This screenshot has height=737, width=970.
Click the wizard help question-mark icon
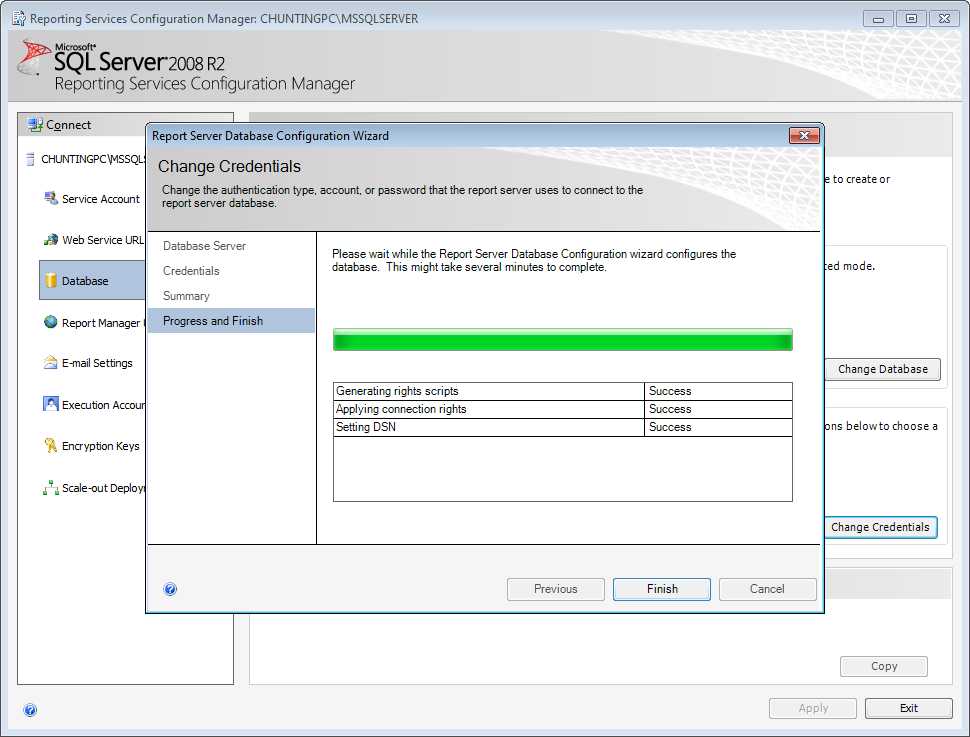pos(170,589)
